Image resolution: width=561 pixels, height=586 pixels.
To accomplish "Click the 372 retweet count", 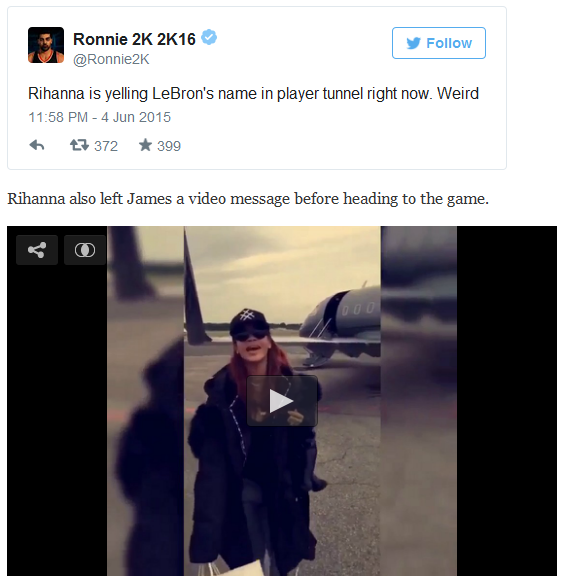I will pos(106,146).
